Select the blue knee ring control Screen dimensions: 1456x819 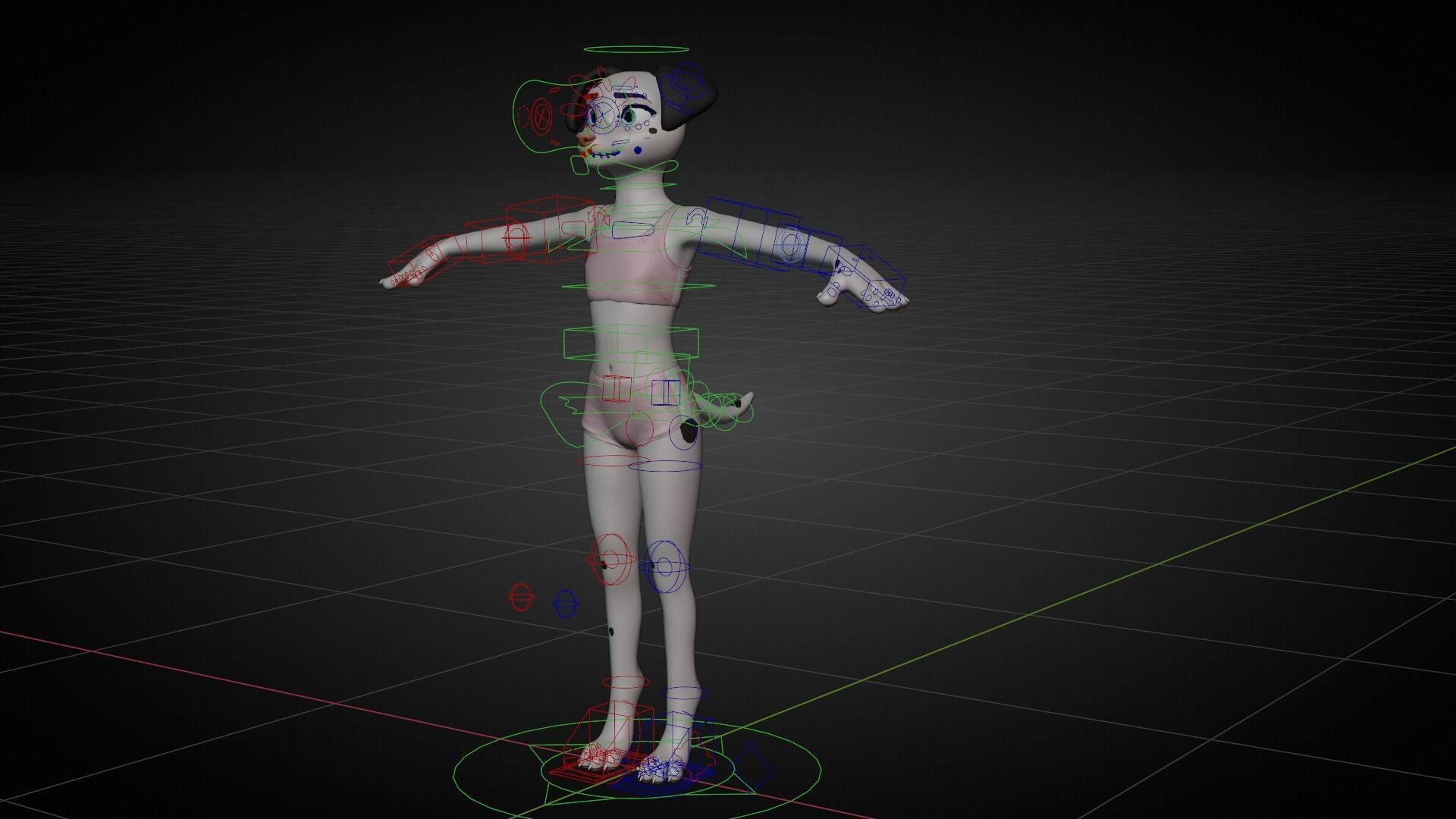(664, 566)
